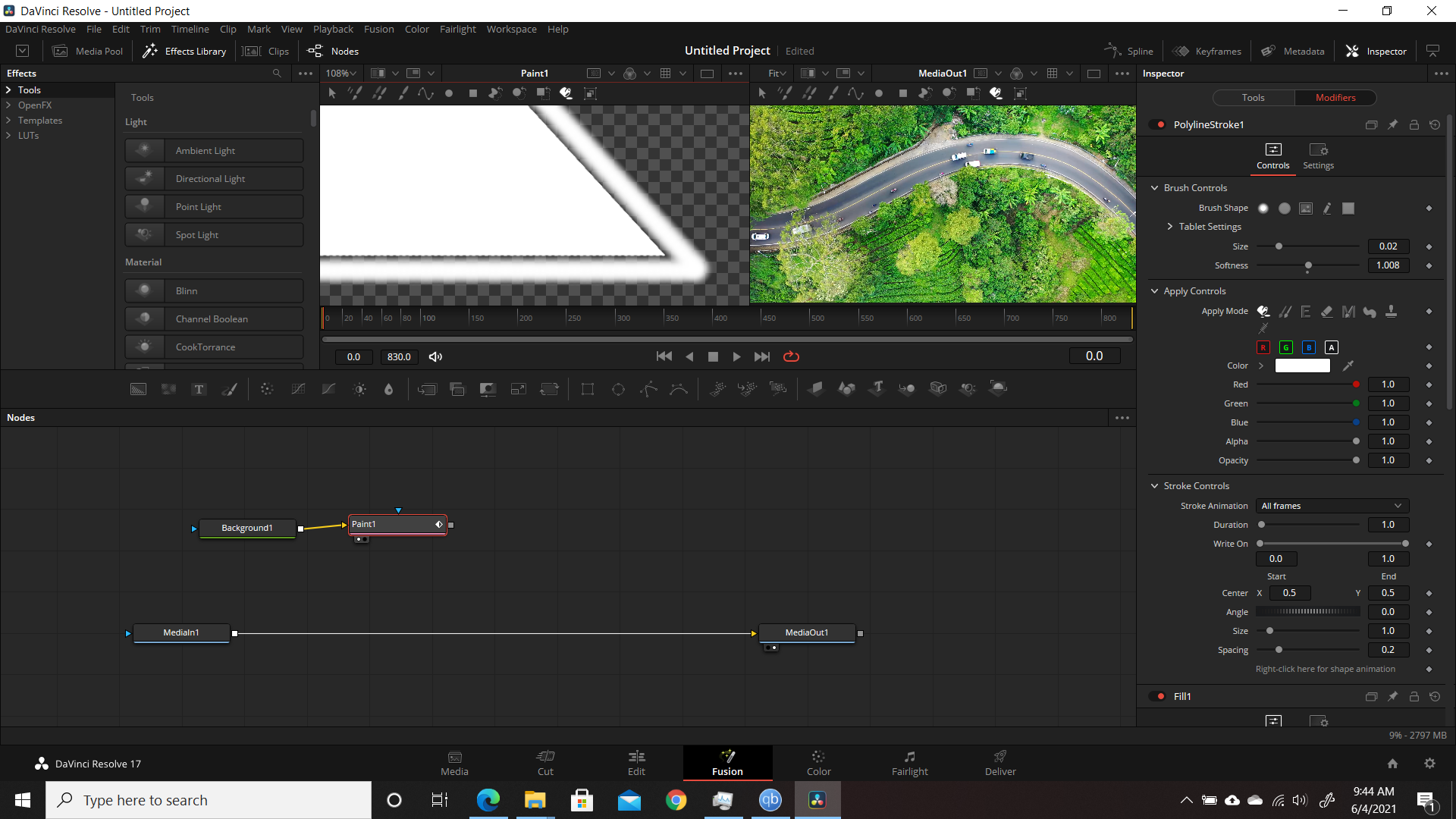Pick a color with the eyedropper

click(1348, 366)
